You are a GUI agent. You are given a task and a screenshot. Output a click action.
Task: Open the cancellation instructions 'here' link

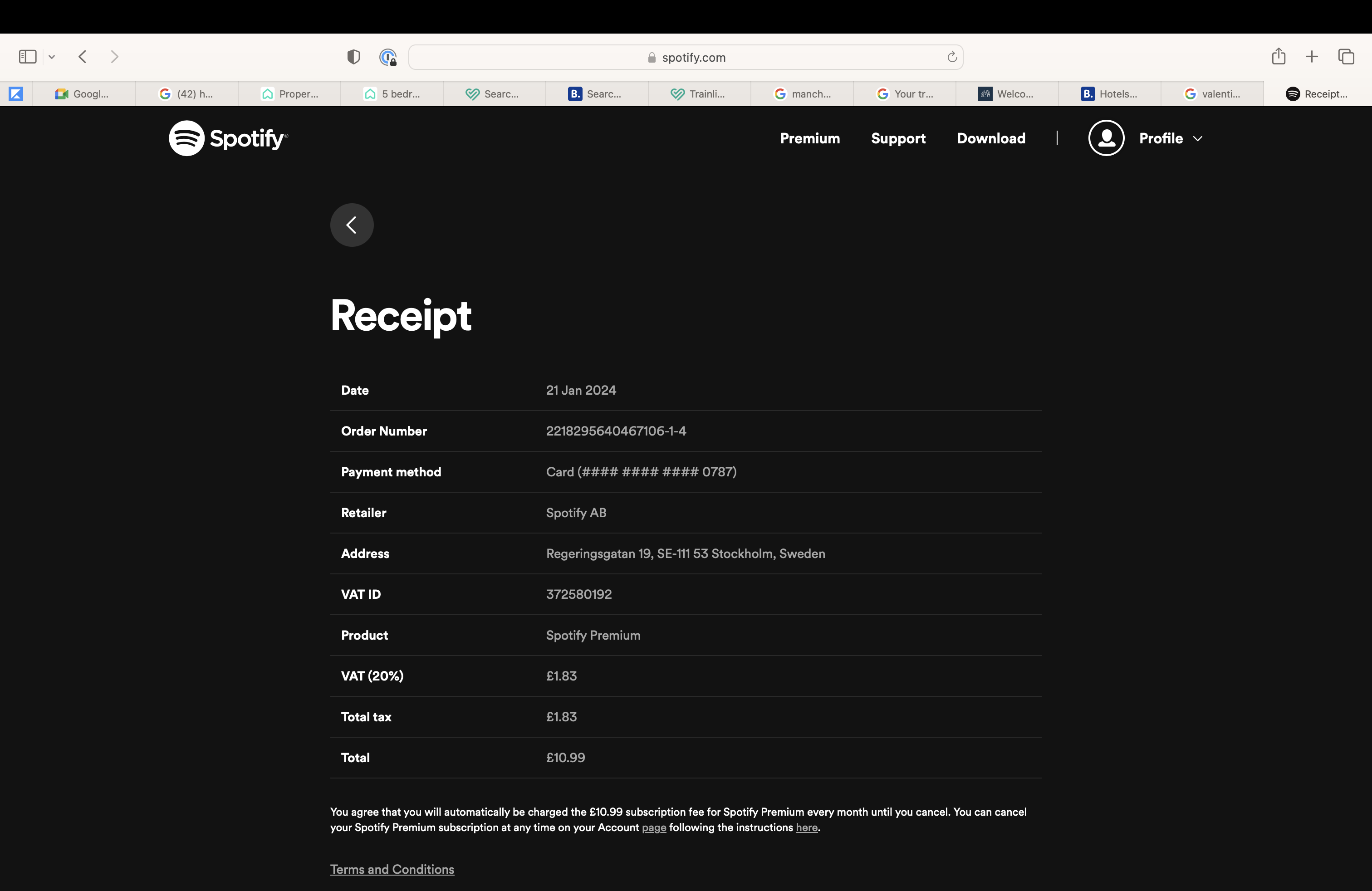click(807, 827)
